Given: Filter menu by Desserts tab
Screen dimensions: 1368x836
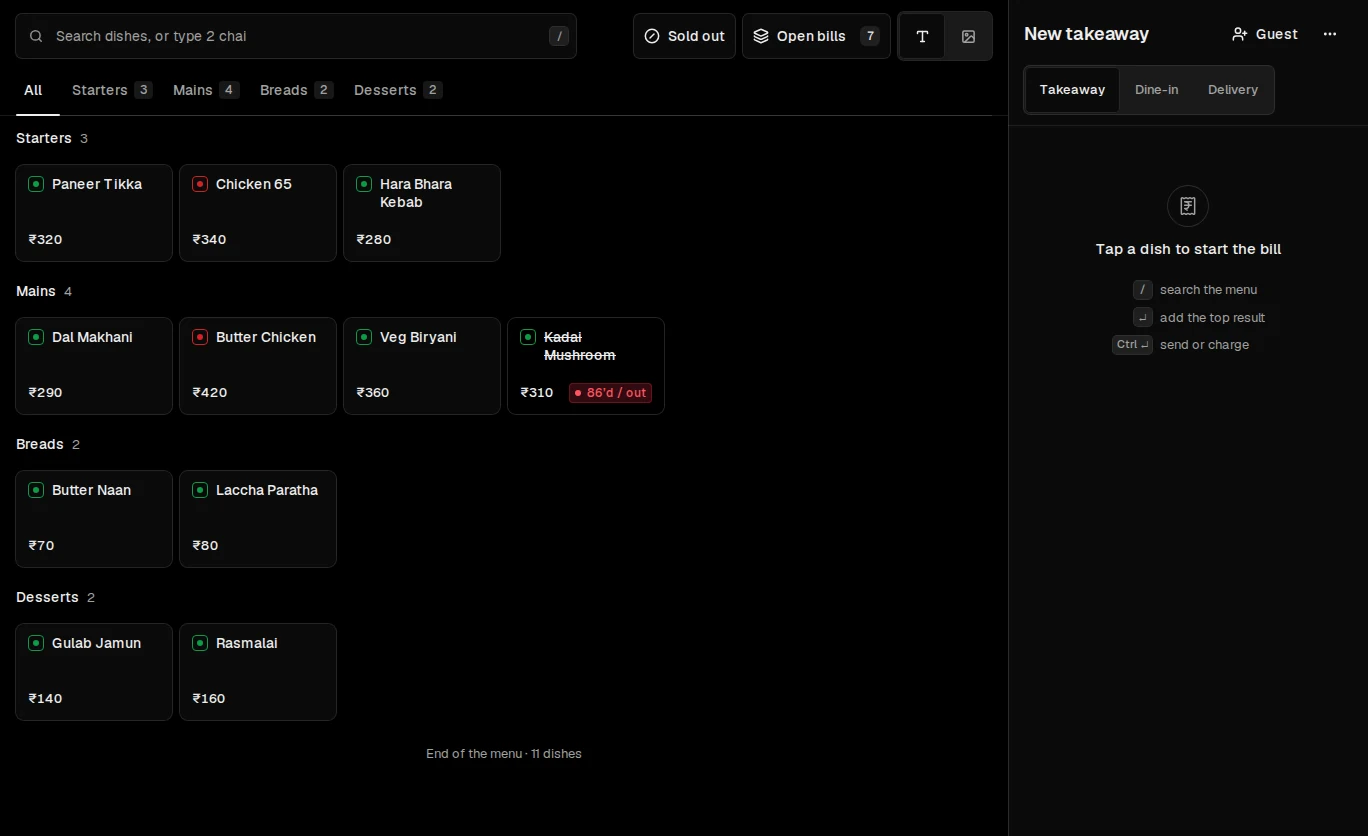Looking at the screenshot, I should [398, 90].
